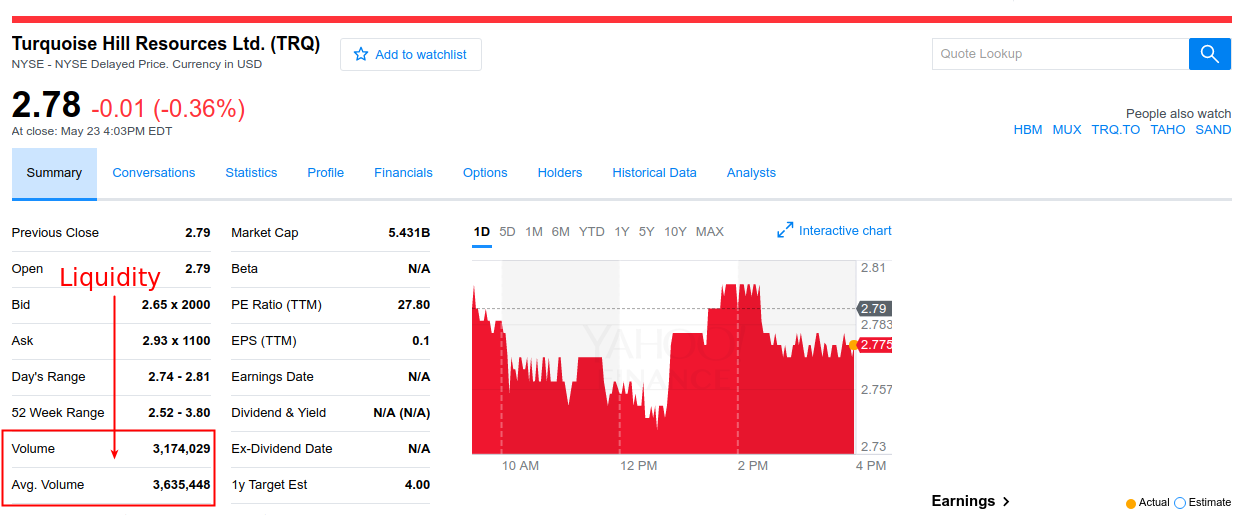The width and height of the screenshot is (1247, 515).
Task: Select the YTD chart range
Action: coord(592,232)
